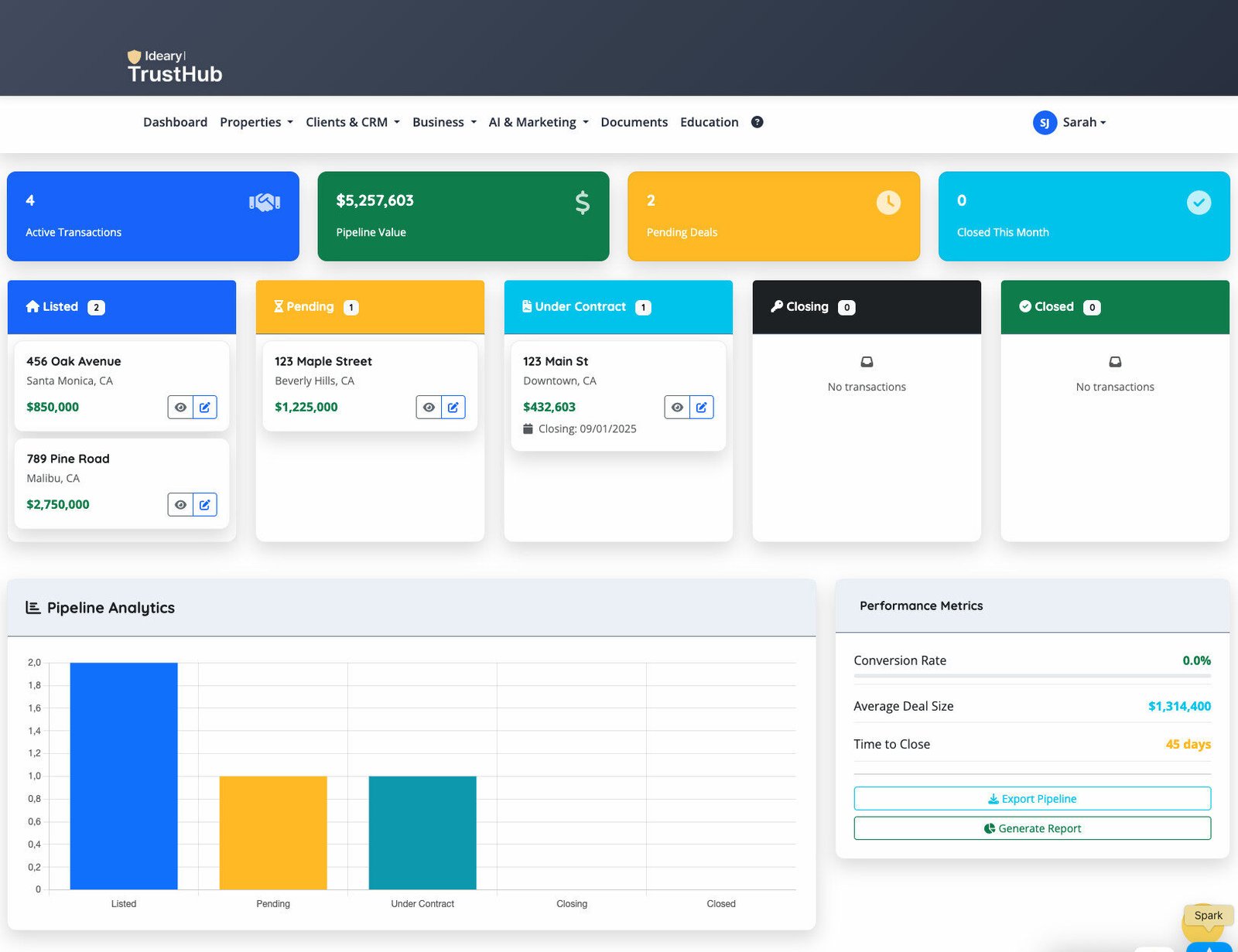This screenshot has height=952, width=1238.
Task: Click the blue Listed bar in chart
Action: click(x=124, y=776)
